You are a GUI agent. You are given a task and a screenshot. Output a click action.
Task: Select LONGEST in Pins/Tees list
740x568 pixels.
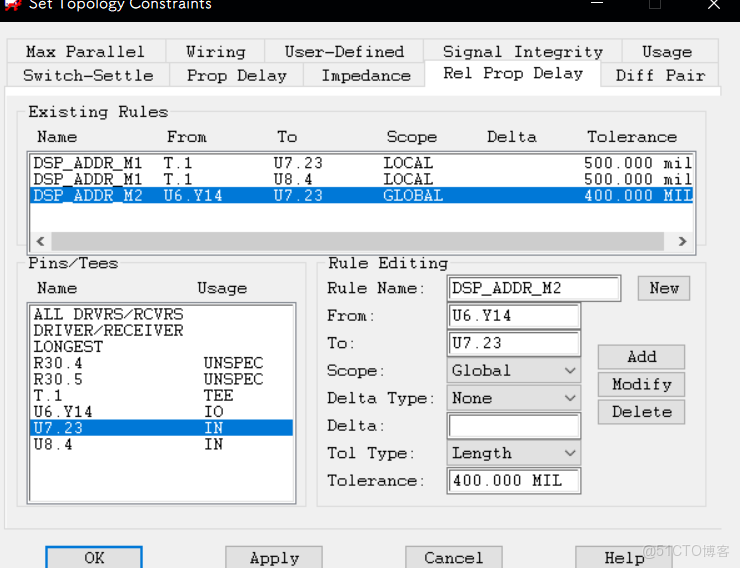click(161, 347)
